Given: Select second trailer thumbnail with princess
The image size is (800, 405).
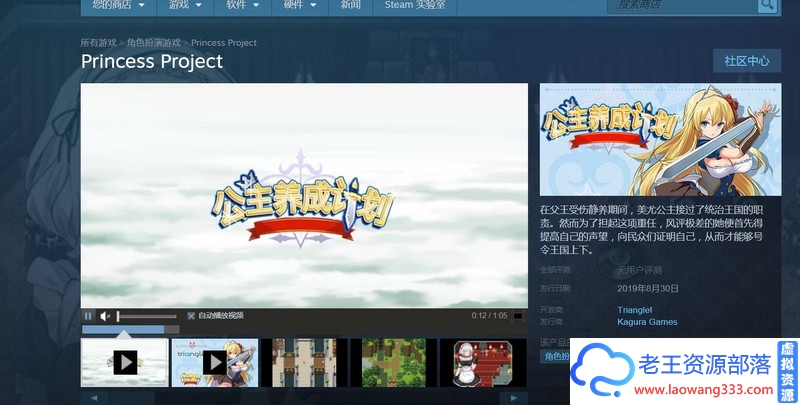Looking at the screenshot, I should point(214,363).
